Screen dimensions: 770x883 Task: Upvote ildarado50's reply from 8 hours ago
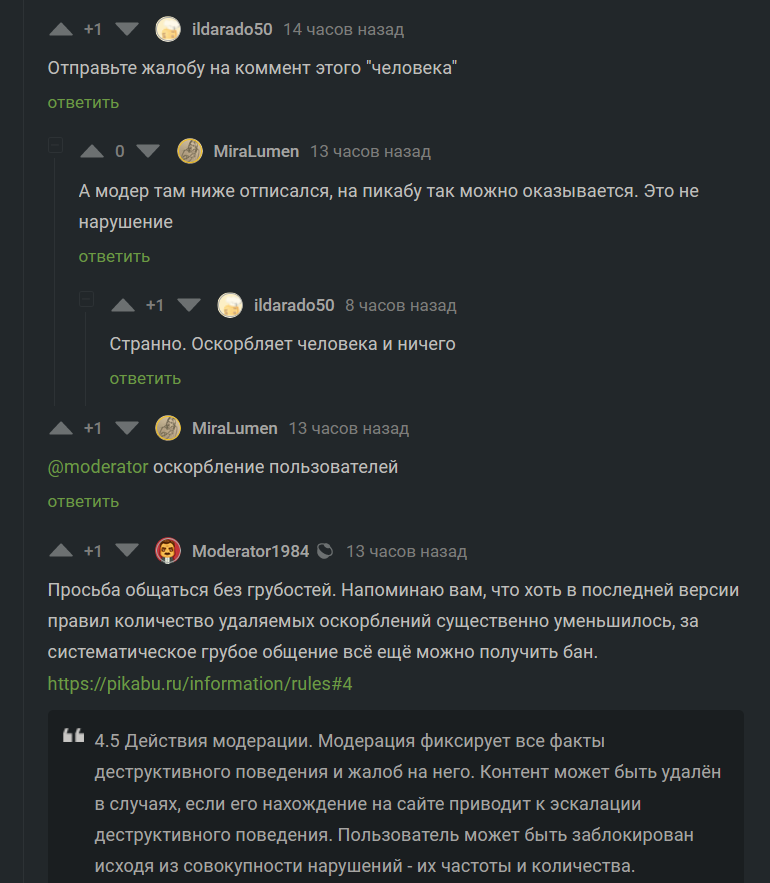tap(123, 305)
